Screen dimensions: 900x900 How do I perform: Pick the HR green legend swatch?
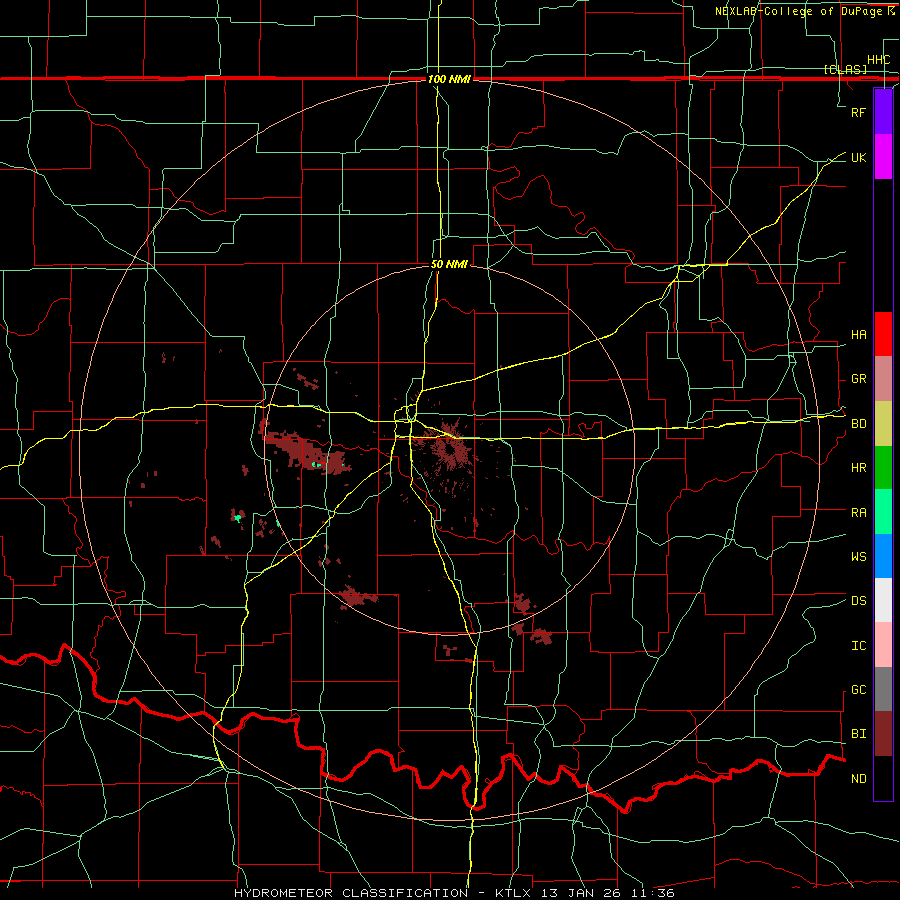(883, 468)
